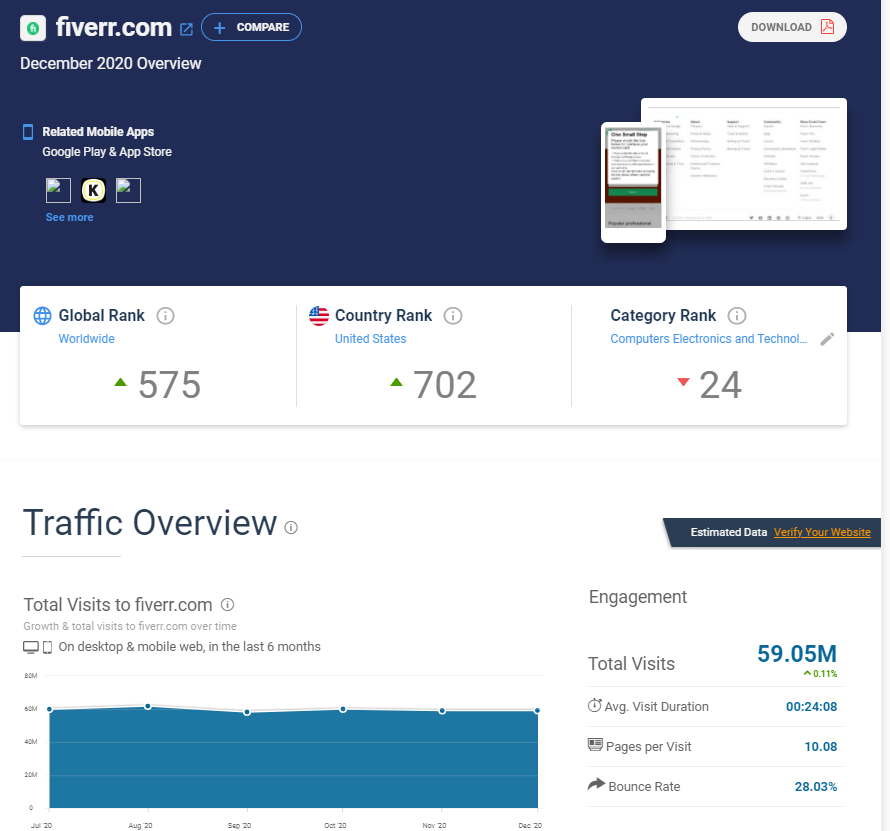
Task: Click the Traffic Overview info icon
Action: coord(290,527)
